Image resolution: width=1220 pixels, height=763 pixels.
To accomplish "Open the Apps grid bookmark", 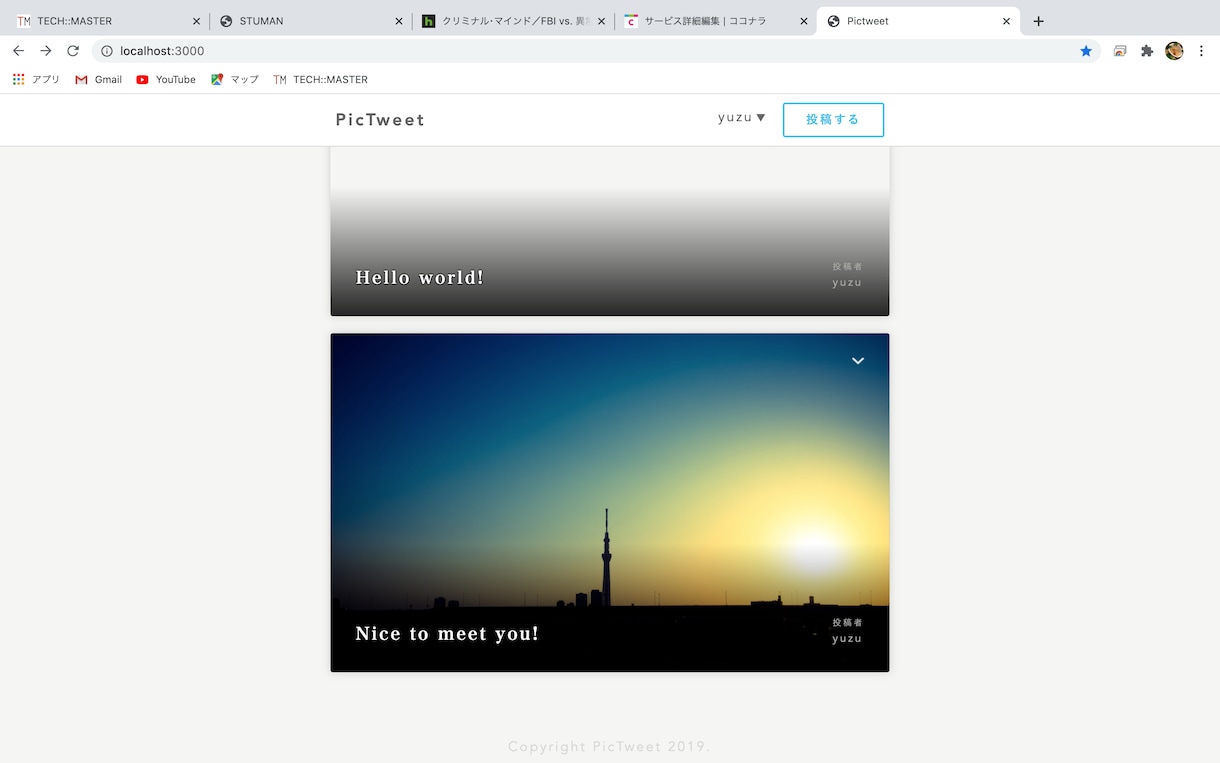I will 36,79.
